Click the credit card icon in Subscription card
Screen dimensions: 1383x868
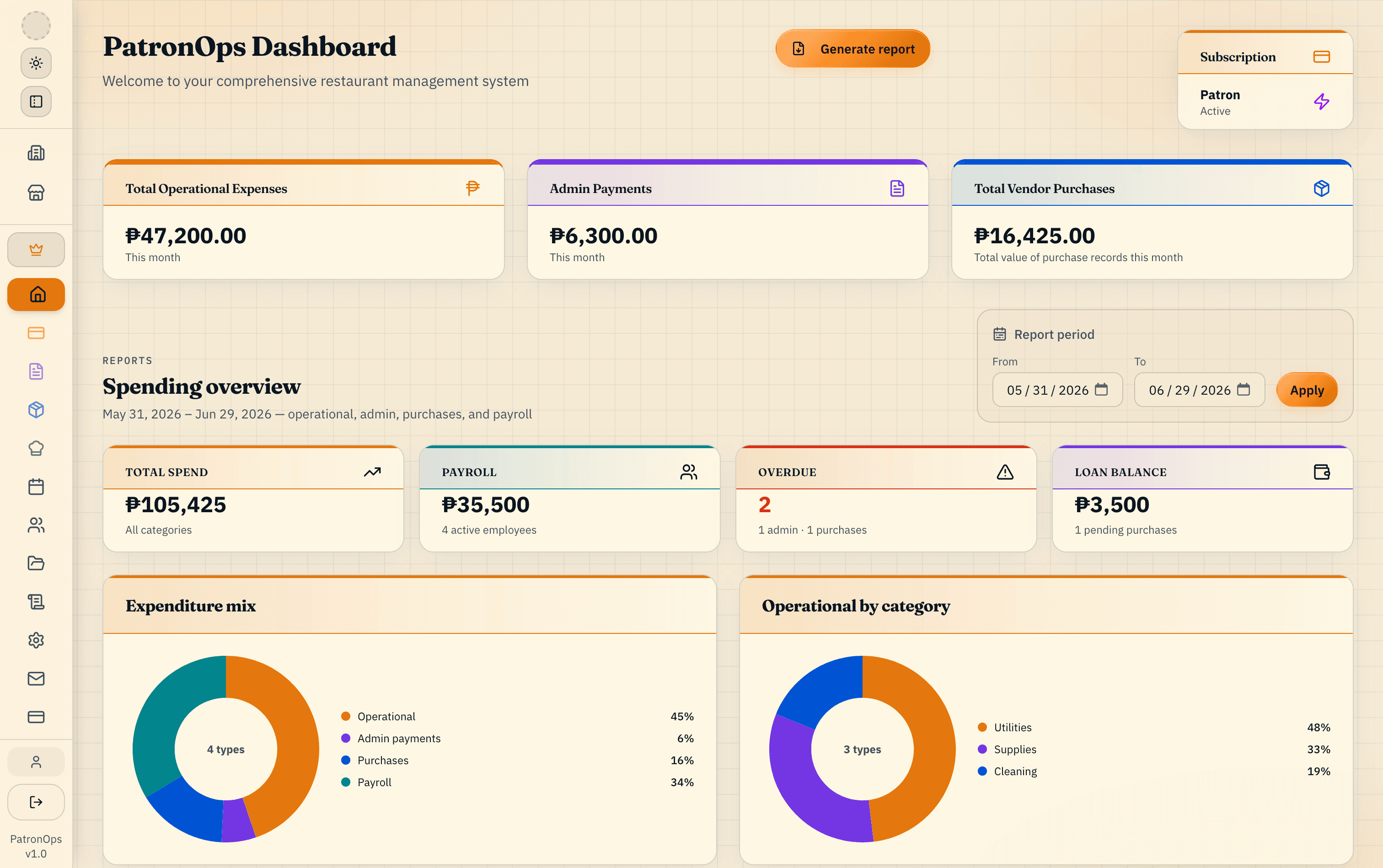(x=1322, y=57)
